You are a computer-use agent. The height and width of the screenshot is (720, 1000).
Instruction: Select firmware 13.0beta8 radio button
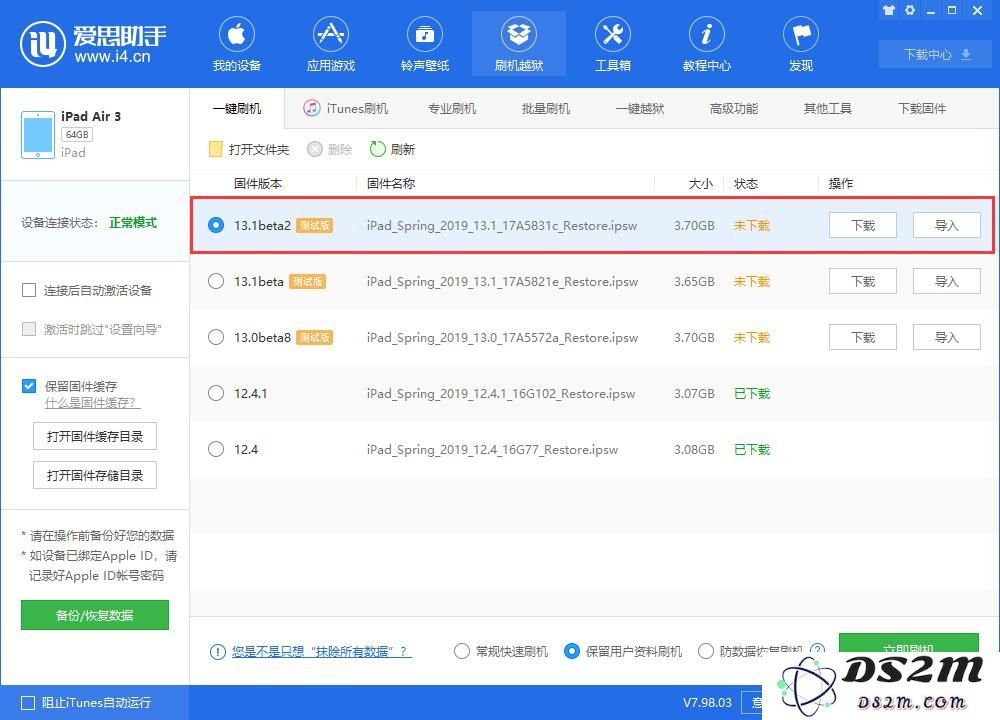pos(216,337)
